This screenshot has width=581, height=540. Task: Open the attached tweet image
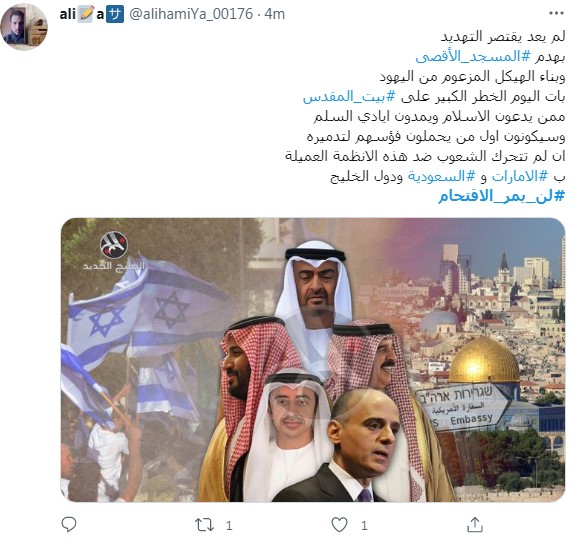pos(313,360)
